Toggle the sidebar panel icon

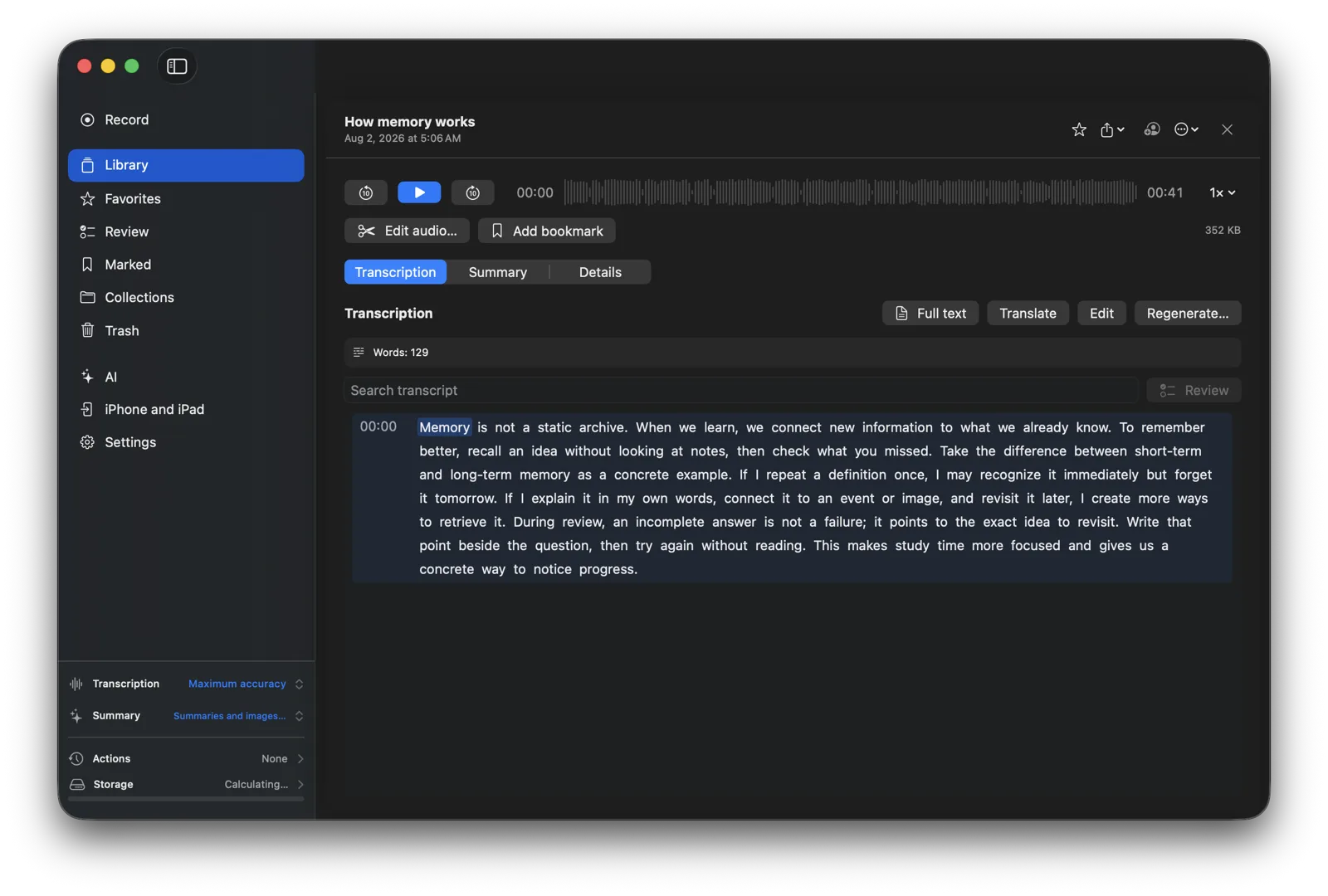(177, 66)
